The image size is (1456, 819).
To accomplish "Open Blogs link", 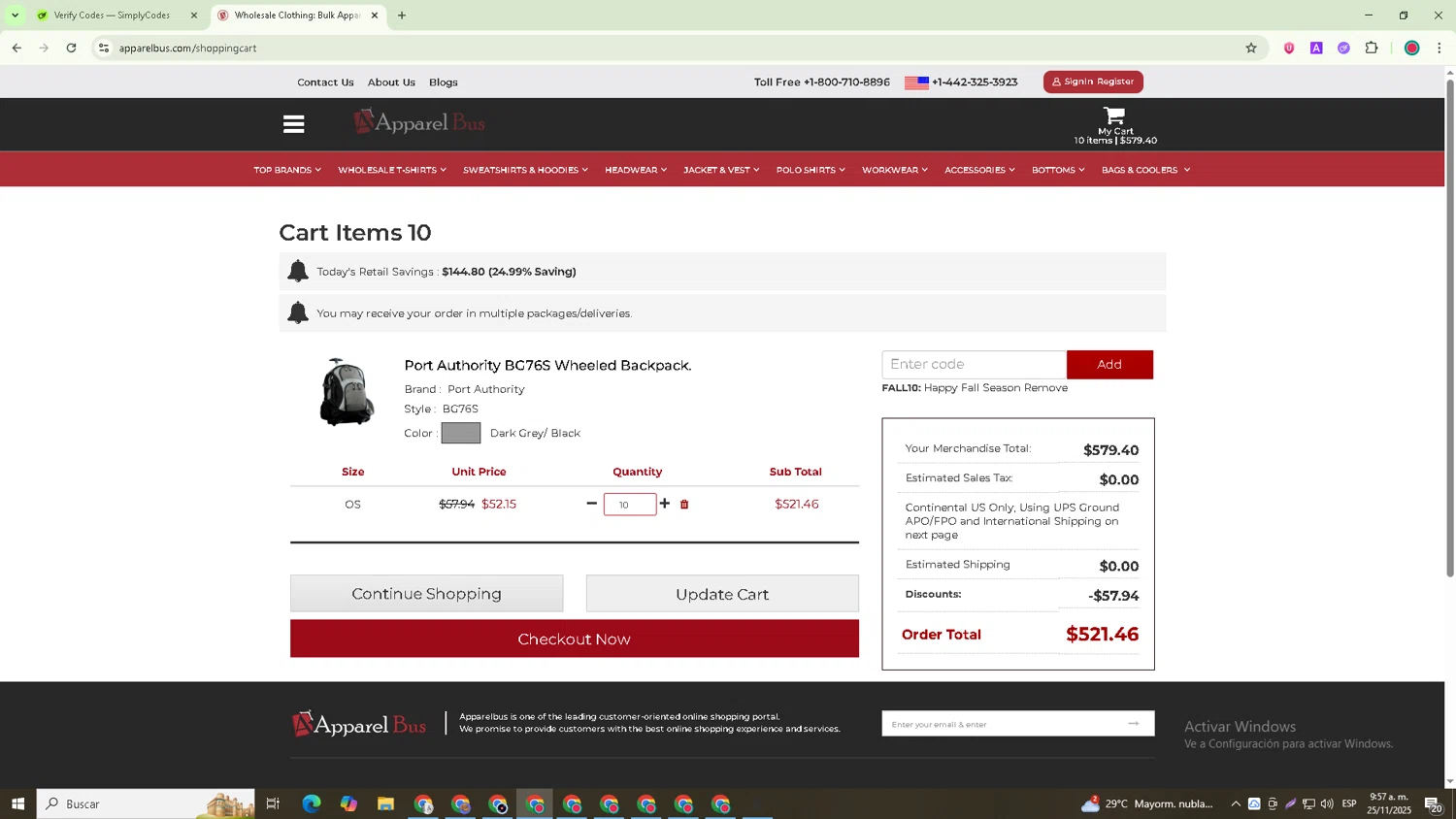I will [444, 82].
